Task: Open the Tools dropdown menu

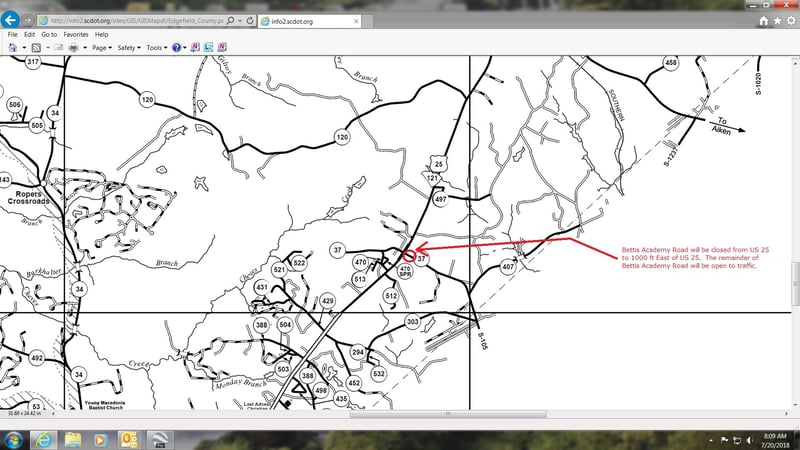Action: tap(157, 47)
